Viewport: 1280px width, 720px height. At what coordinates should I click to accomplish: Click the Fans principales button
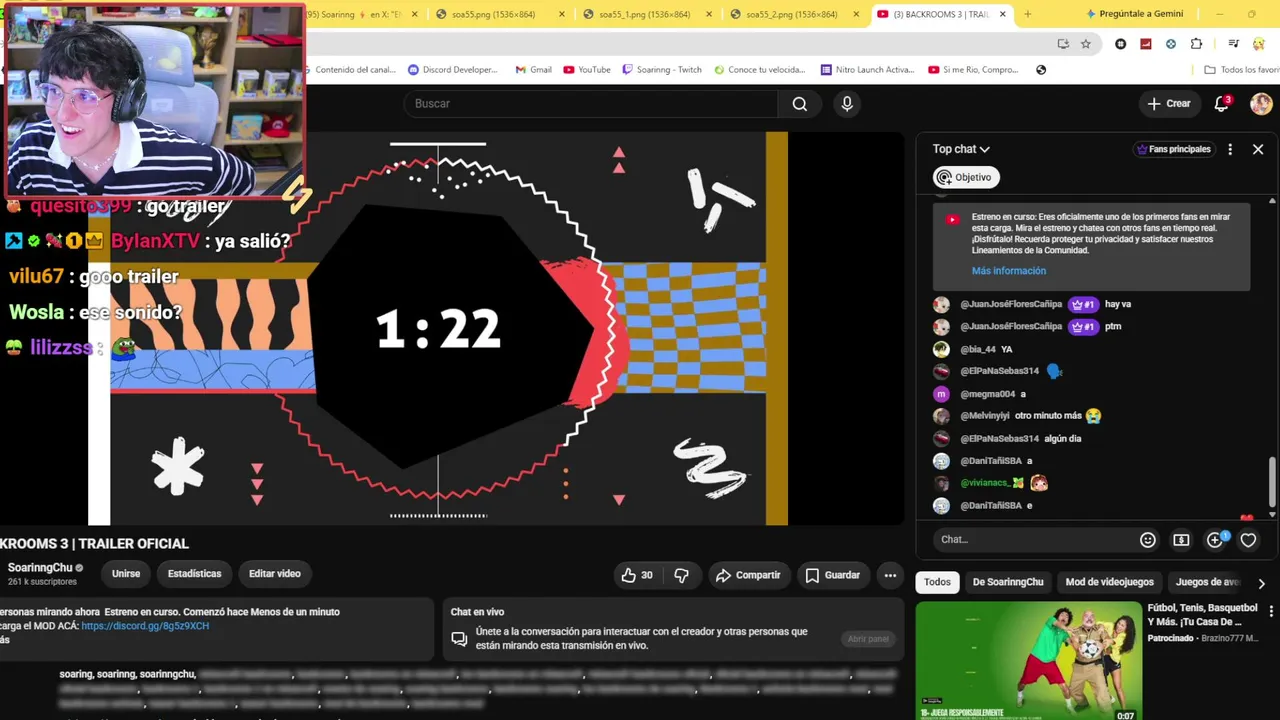[x=1174, y=149]
